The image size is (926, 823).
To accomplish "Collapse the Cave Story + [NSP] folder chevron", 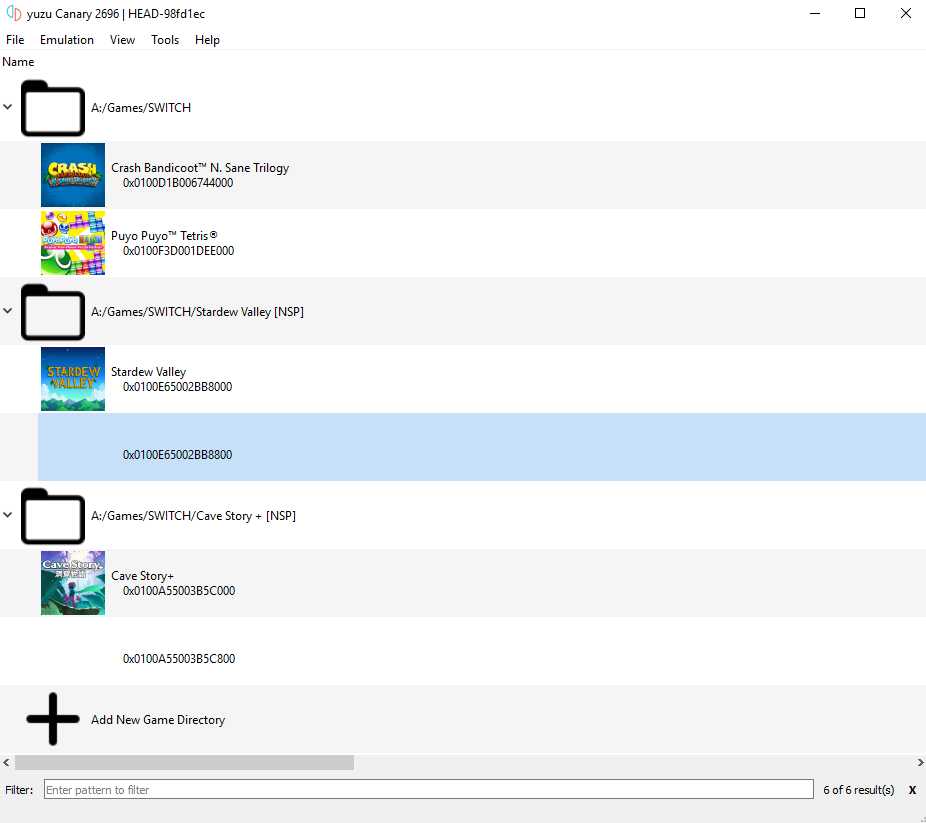I will click(x=8, y=515).
